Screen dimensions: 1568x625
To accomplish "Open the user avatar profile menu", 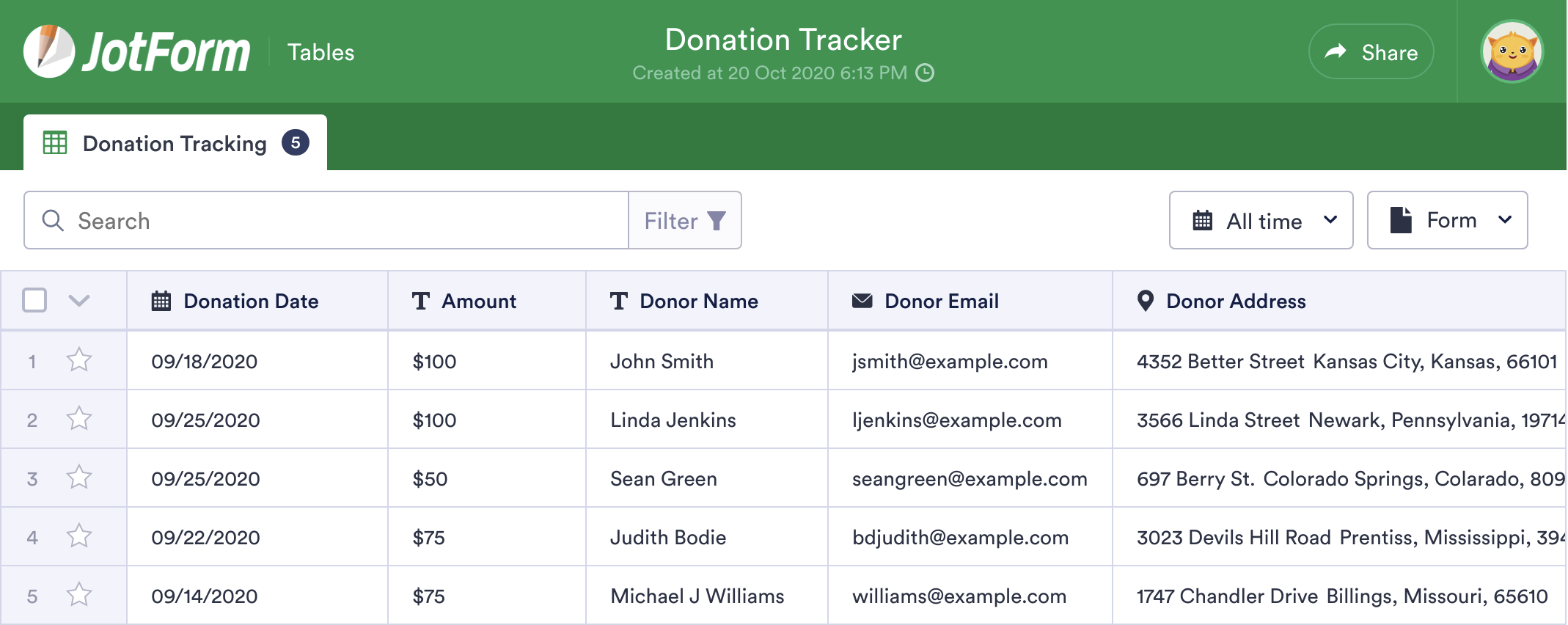I will (x=1512, y=51).
